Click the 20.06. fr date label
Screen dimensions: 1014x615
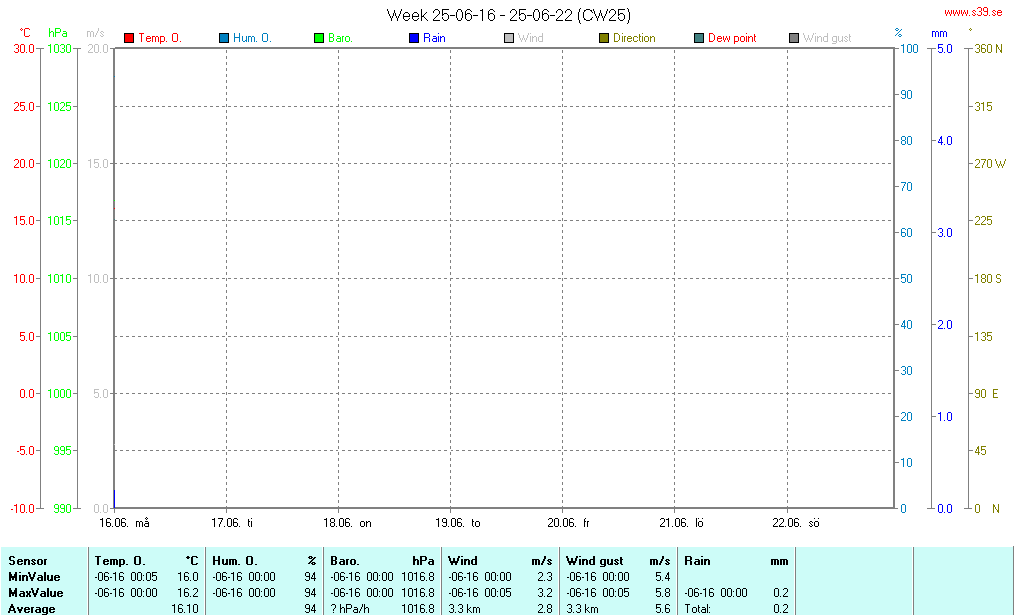coord(568,523)
